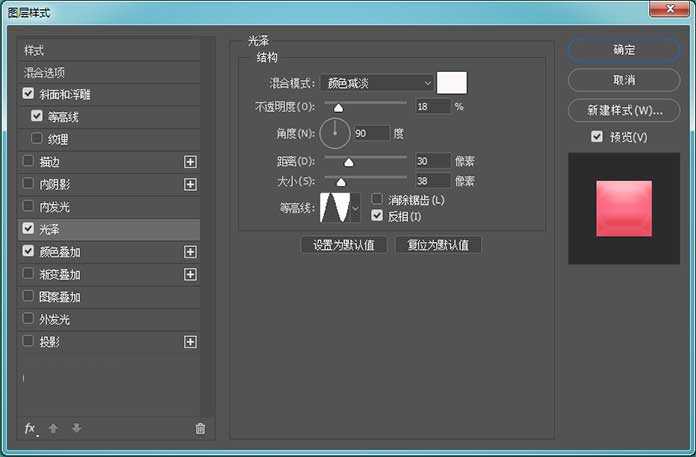Uncheck the 反相 checkbox
This screenshot has width=696, height=457.
(x=377, y=215)
